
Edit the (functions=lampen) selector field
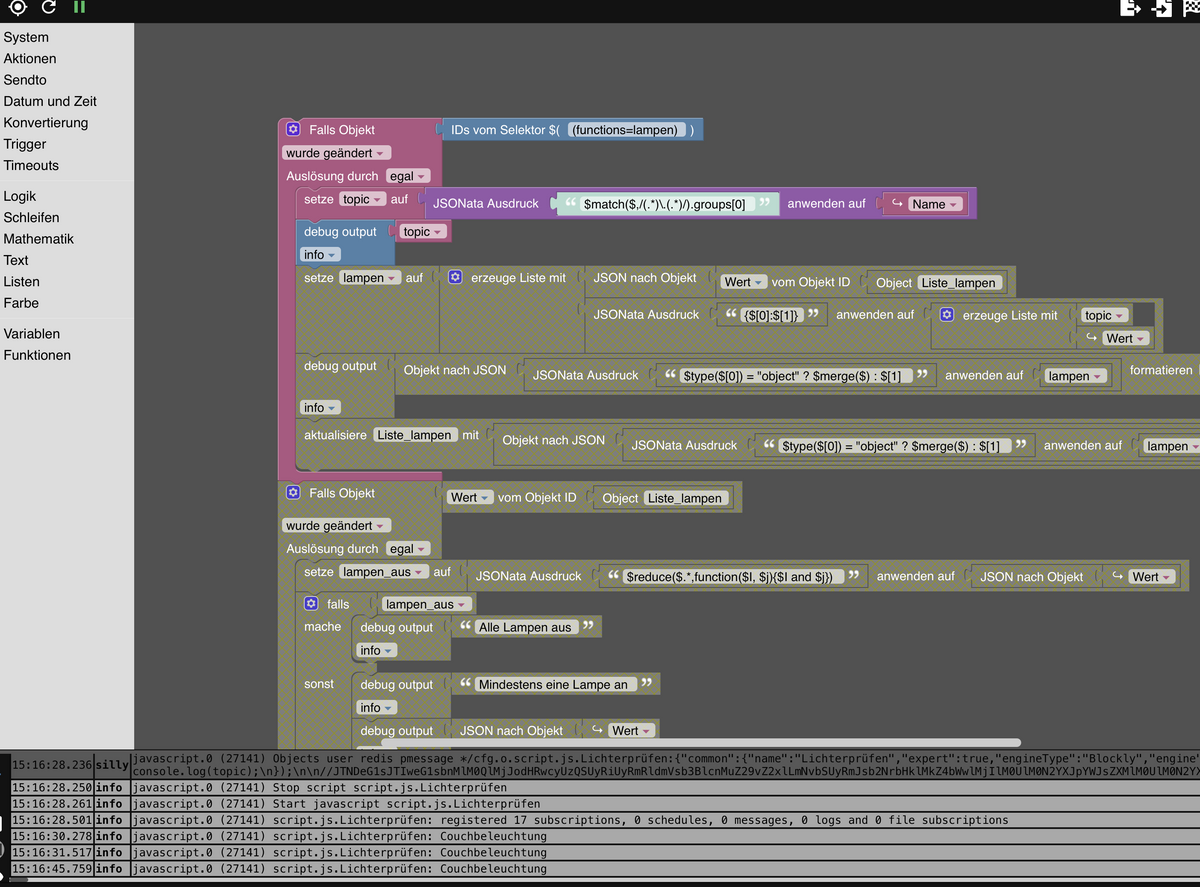[x=626, y=130]
